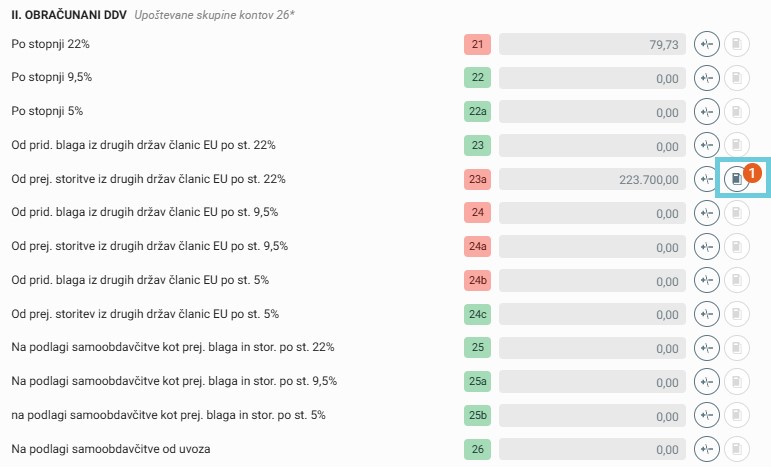
Task: Click the amount field for row 22a
Action: pyautogui.click(x=592, y=112)
